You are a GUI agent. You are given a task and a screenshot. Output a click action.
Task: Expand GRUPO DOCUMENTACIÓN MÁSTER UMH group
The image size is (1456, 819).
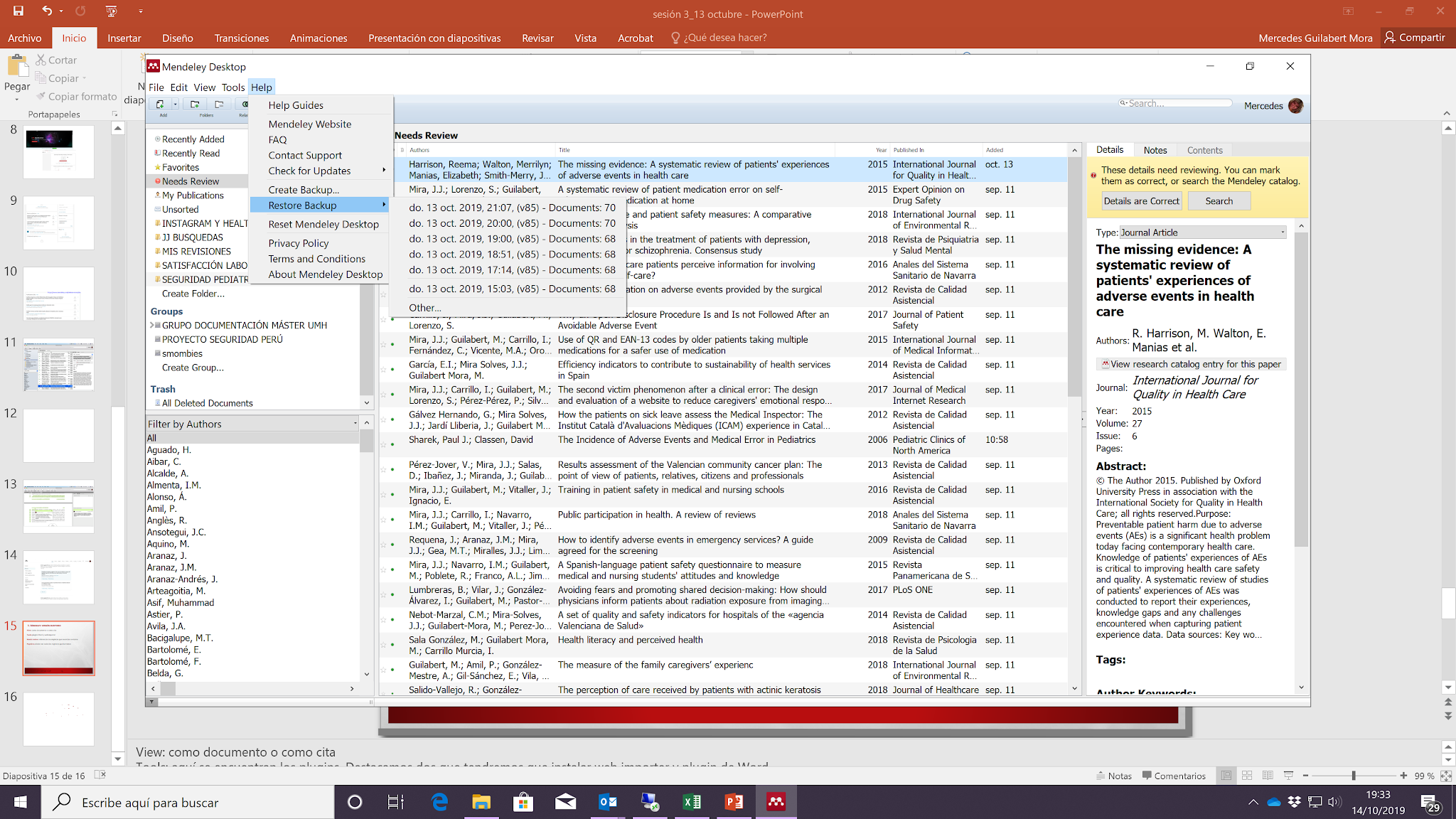point(152,326)
